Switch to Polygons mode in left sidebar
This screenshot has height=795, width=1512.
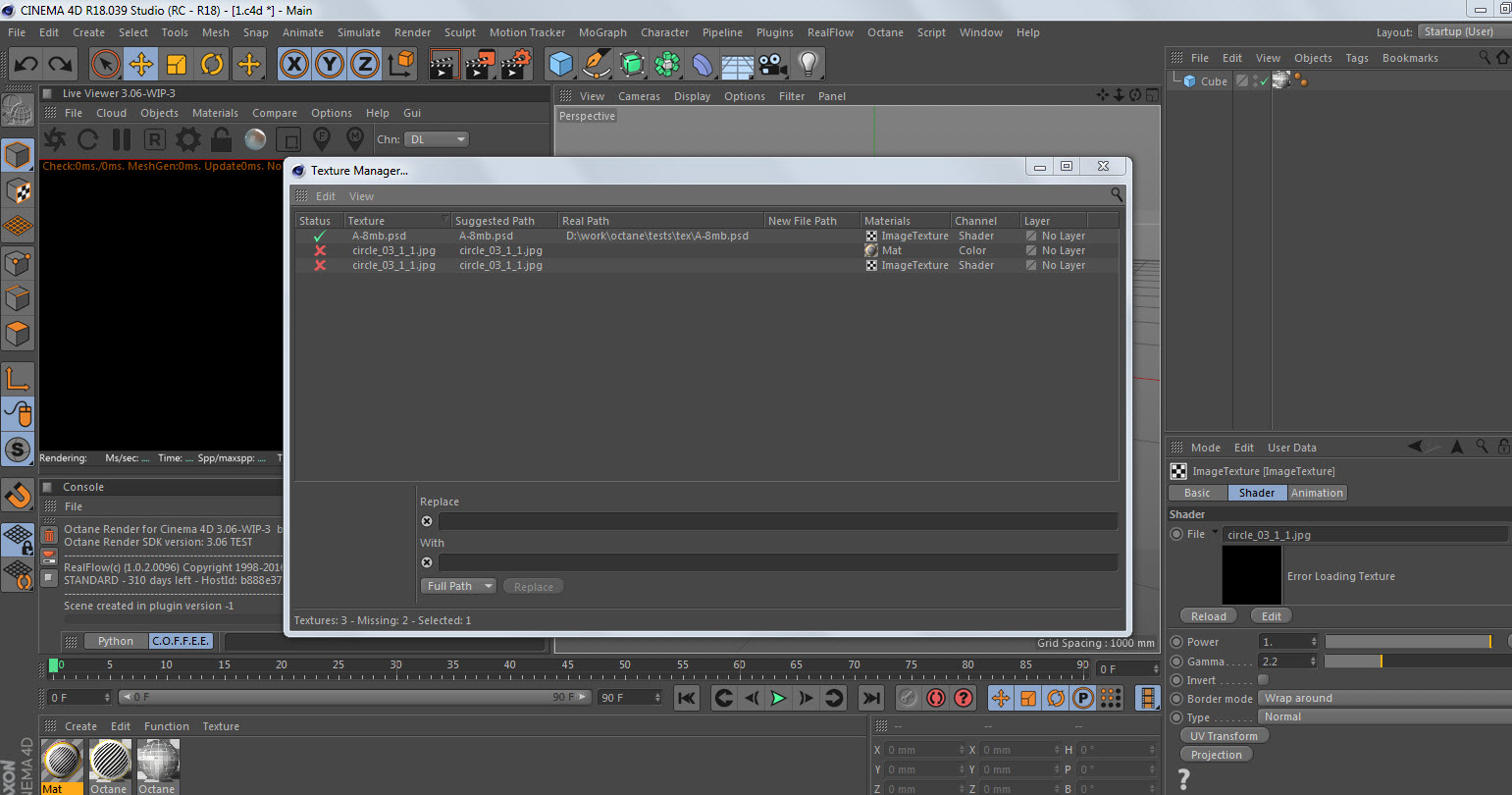[x=18, y=334]
